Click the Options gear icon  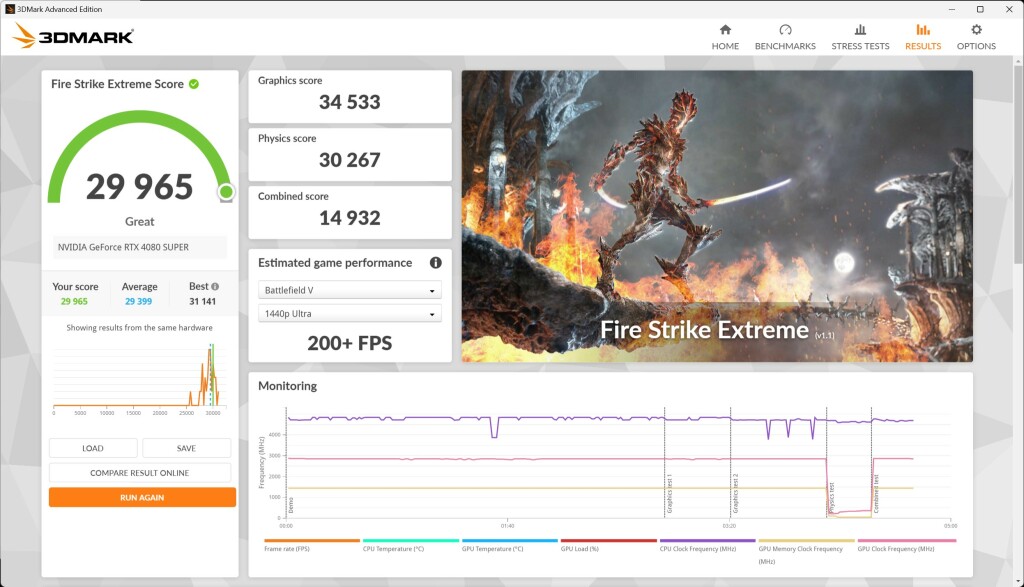[x=976, y=33]
